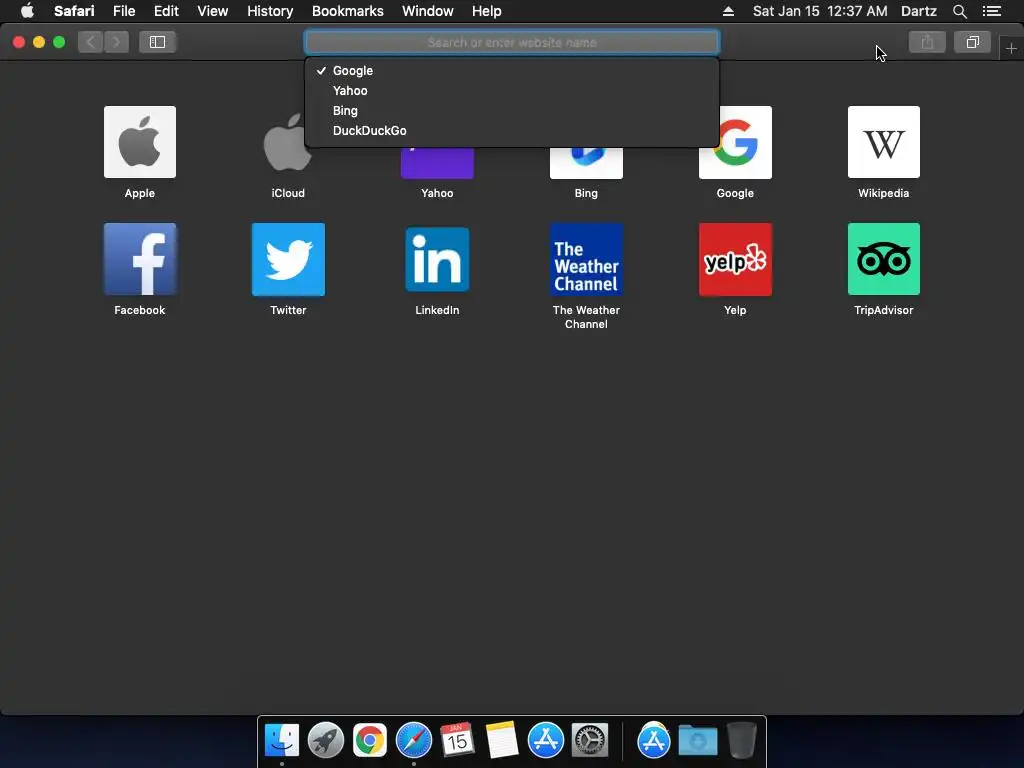The image size is (1024, 768).
Task: Focus the Search or enter website name field
Action: (x=512, y=42)
